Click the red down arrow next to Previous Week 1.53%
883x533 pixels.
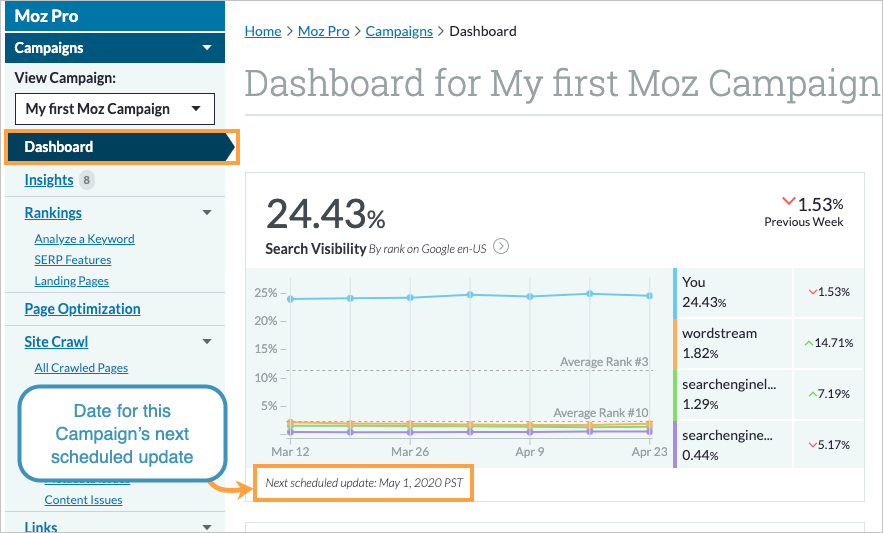point(788,201)
